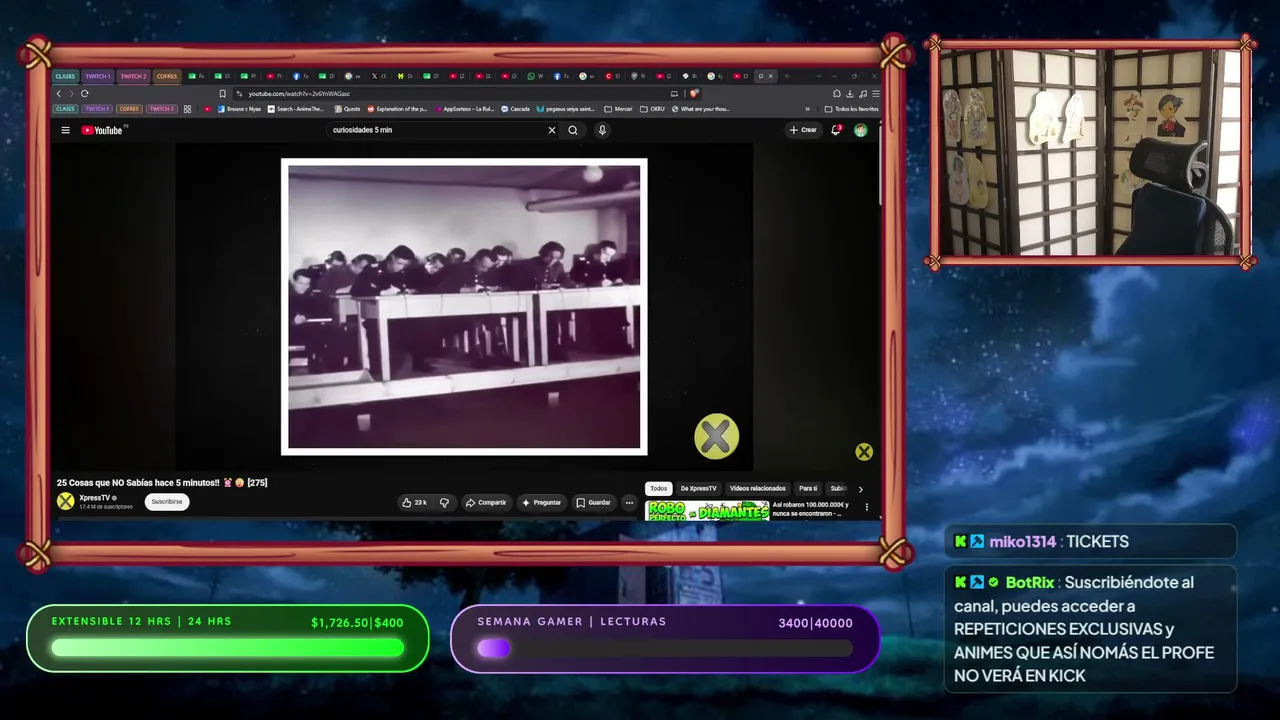Open the COFRES tab group
The image size is (1280, 720).
click(x=167, y=76)
